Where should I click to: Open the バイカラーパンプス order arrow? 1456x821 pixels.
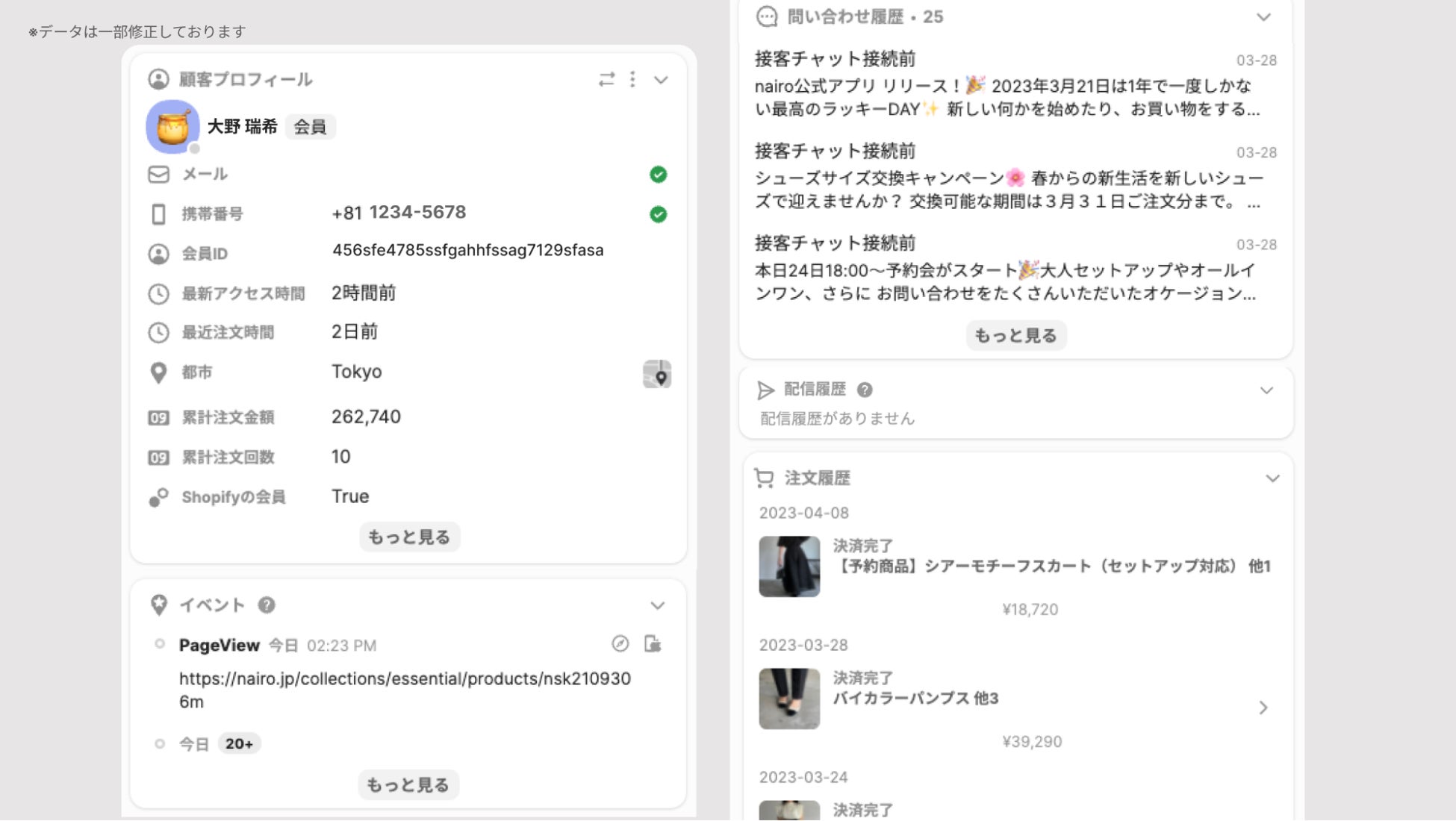1263,708
